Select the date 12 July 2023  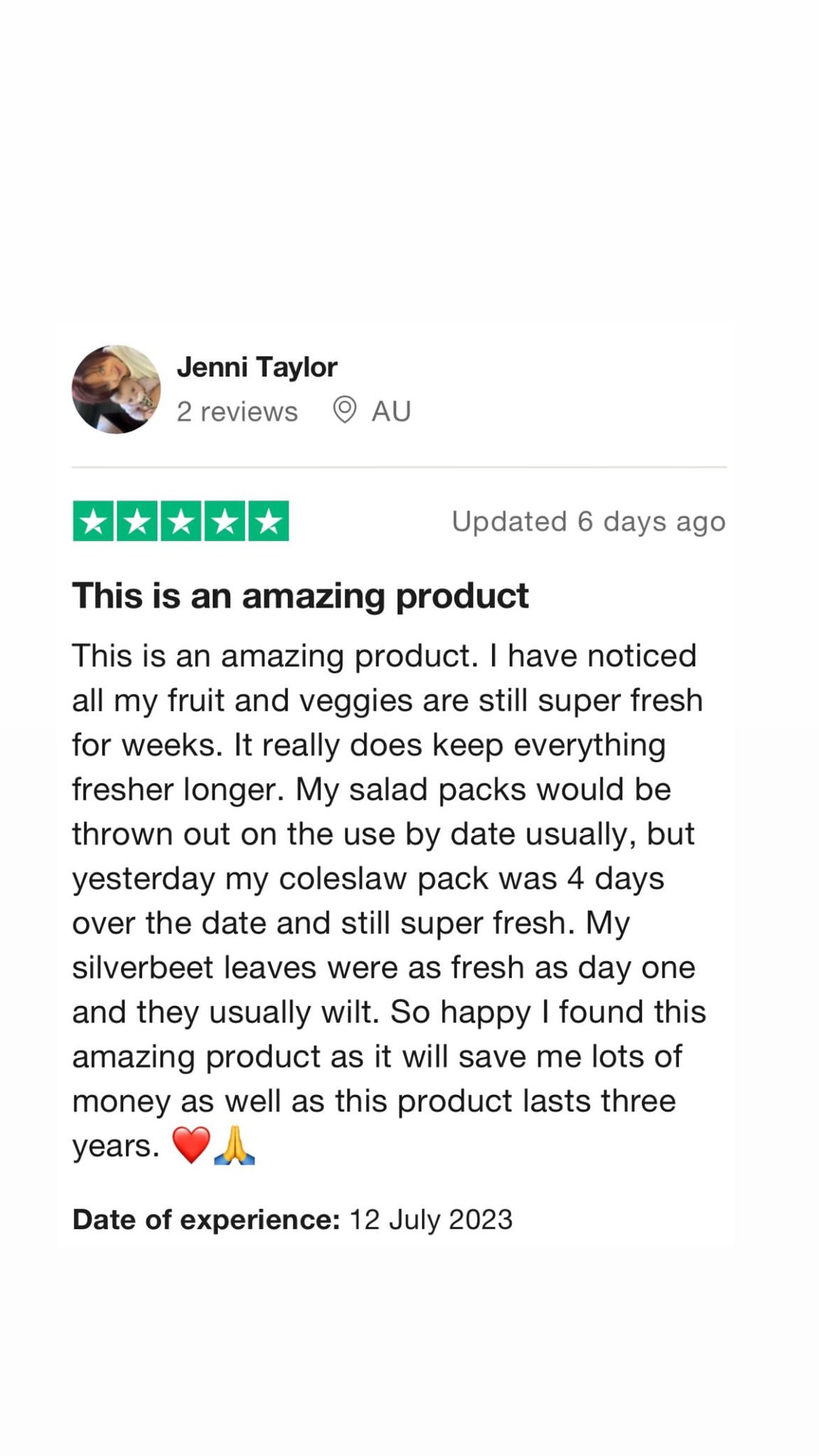(x=431, y=1219)
